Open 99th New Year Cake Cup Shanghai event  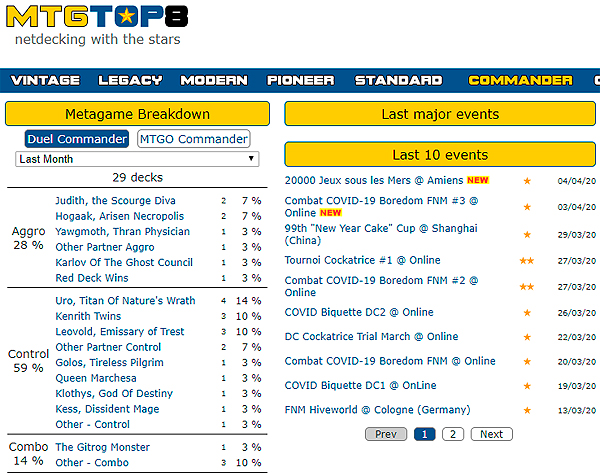381,234
